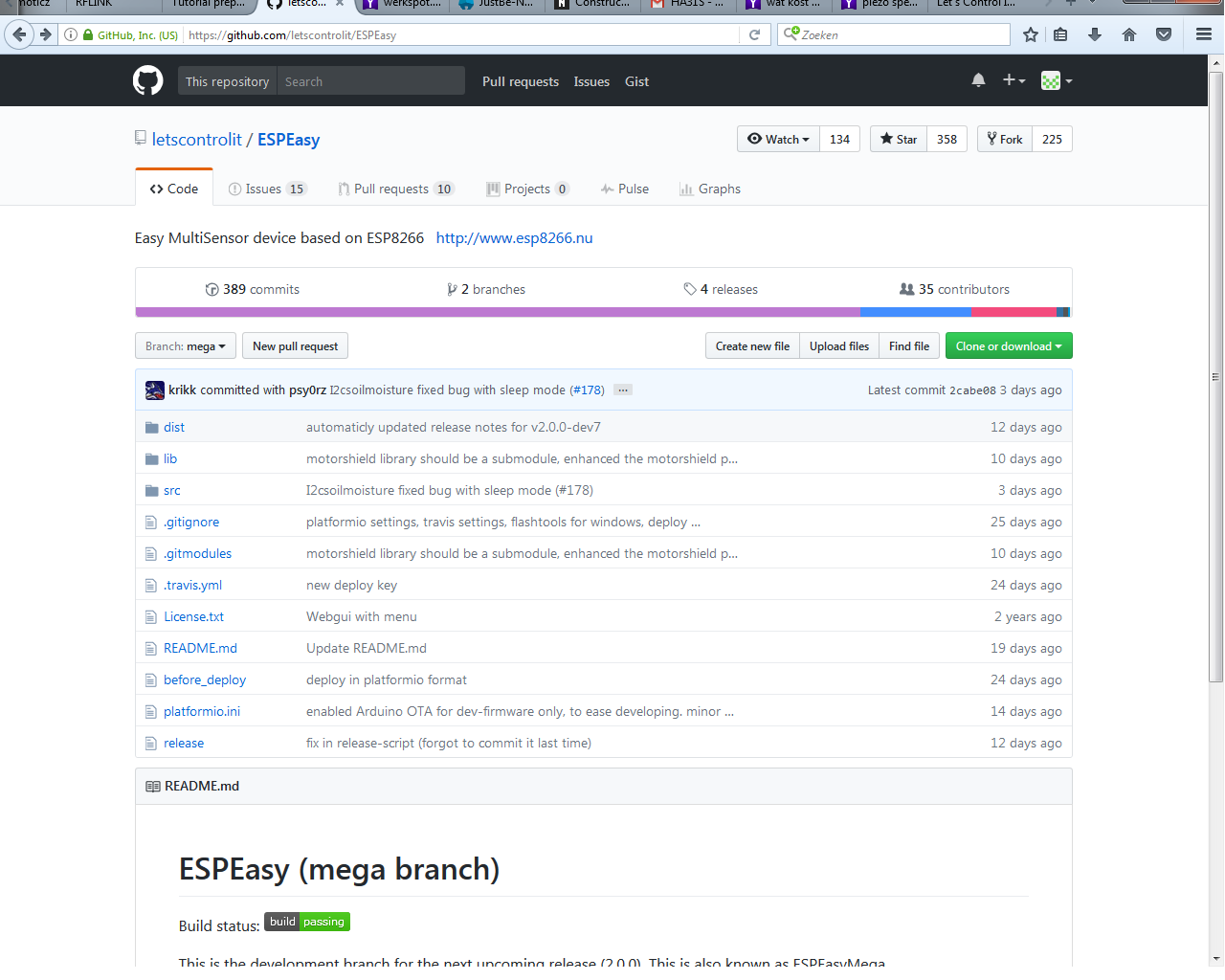Open the Watch dropdown
This screenshot has width=1225, height=980.
pyautogui.click(x=778, y=139)
